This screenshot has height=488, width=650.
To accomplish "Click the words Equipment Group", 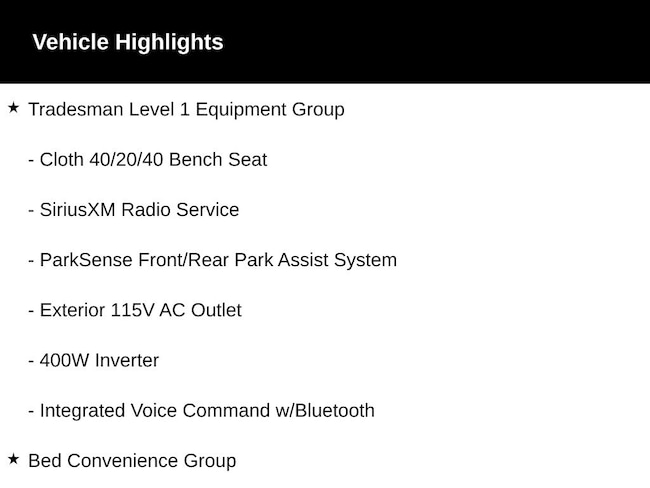I will click(x=270, y=110).
